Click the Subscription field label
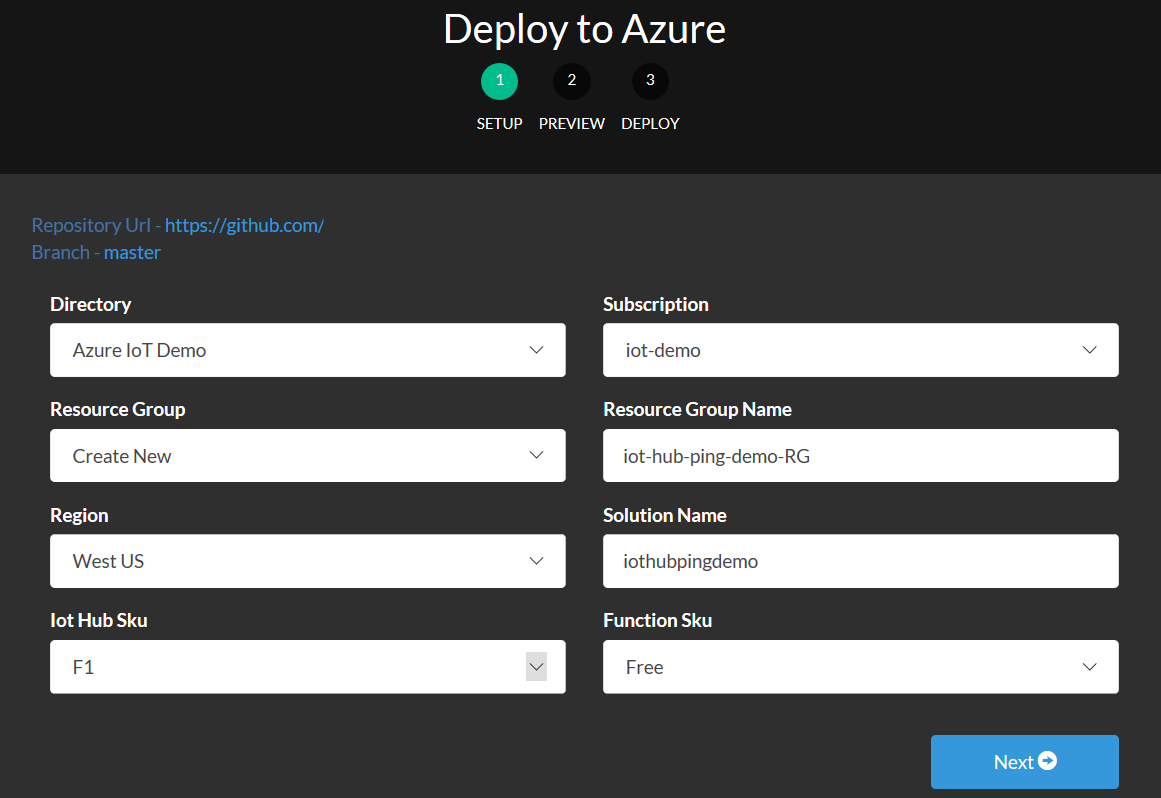This screenshot has height=798, width=1161. (x=655, y=304)
